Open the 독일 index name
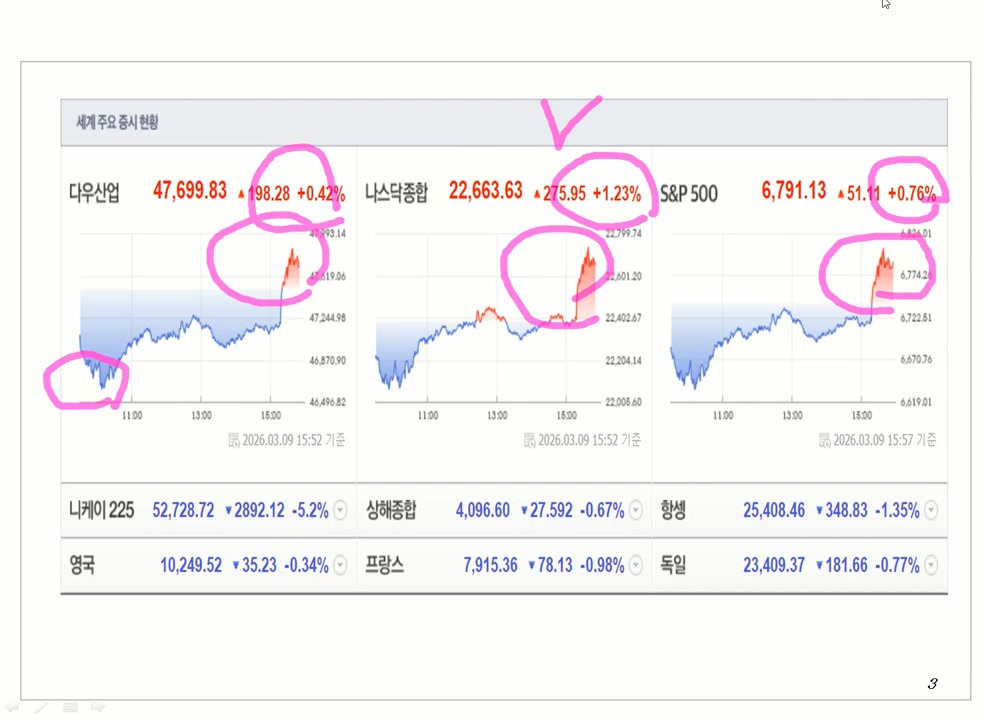Viewport: 986px width, 720px height. tap(673, 565)
